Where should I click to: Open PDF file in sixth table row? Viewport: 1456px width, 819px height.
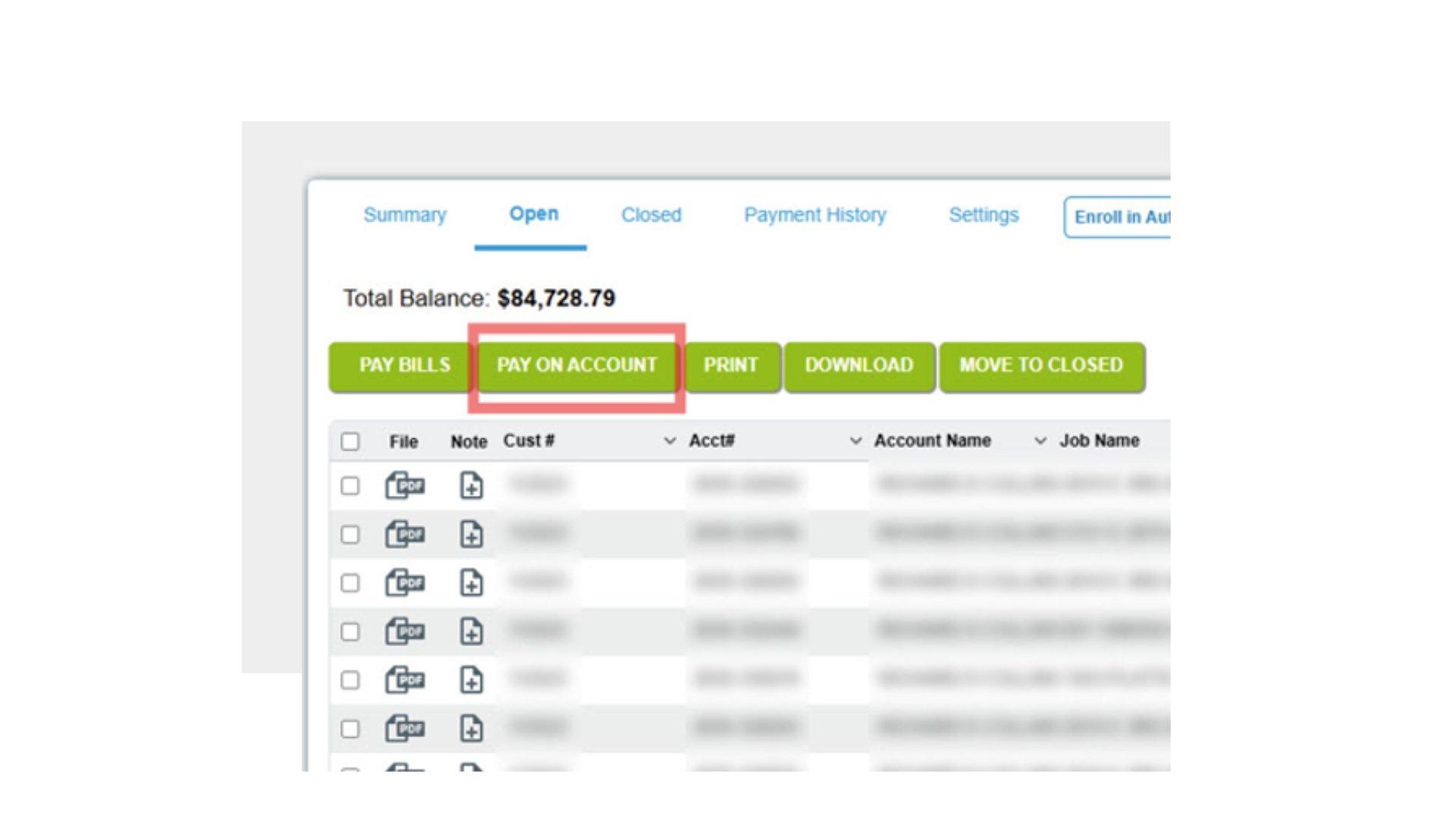405,728
